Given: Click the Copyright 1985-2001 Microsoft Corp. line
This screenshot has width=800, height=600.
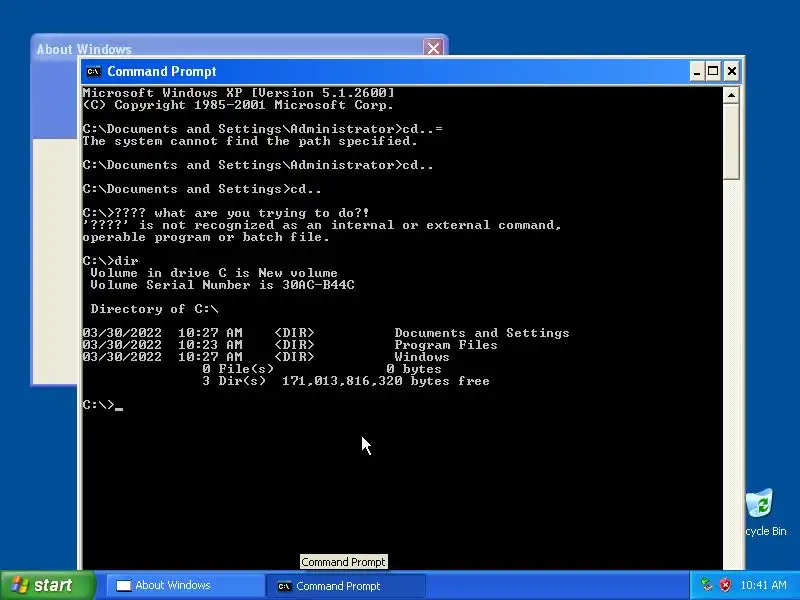Looking at the screenshot, I should click(238, 105).
